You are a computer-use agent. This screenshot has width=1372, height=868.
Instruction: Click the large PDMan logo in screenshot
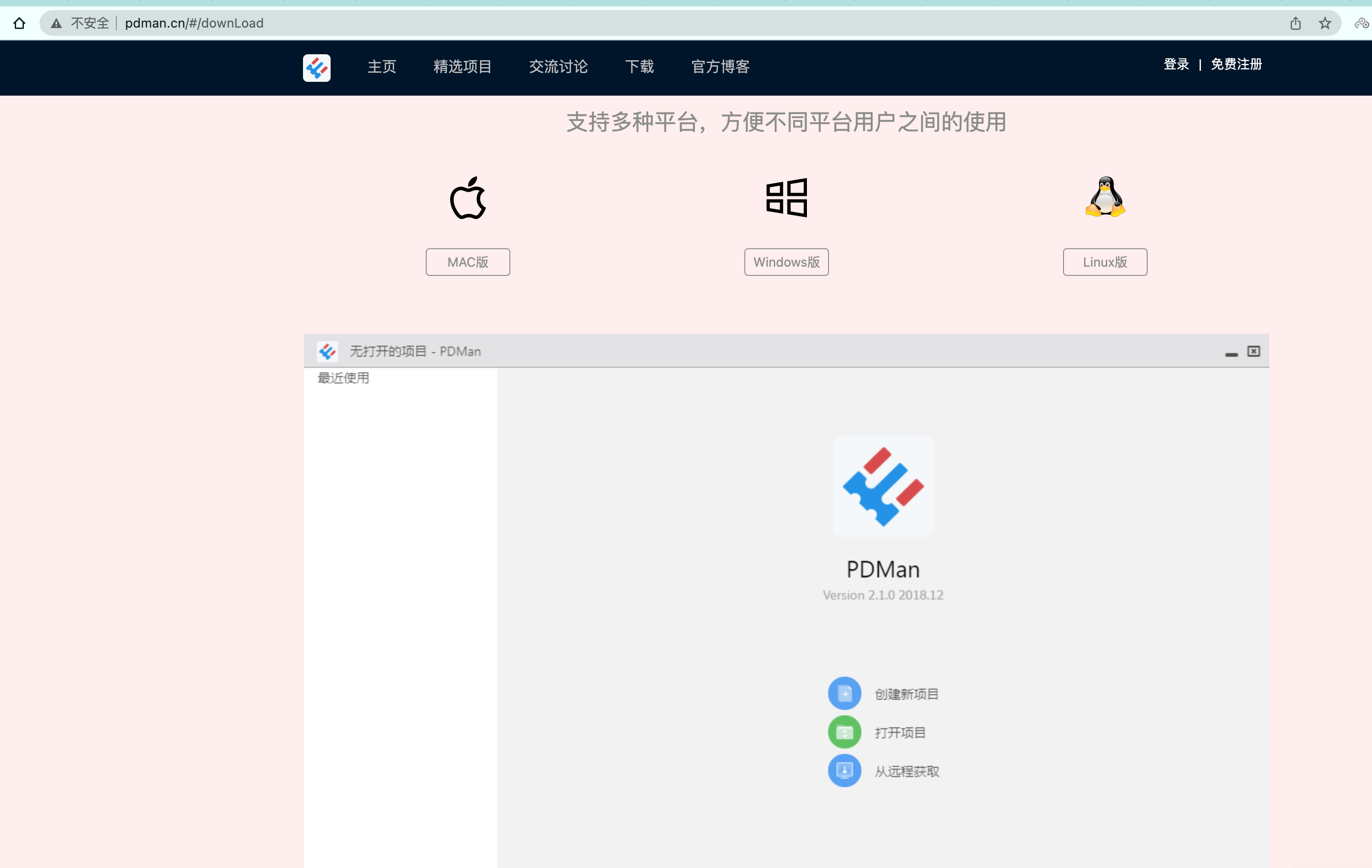tap(883, 486)
